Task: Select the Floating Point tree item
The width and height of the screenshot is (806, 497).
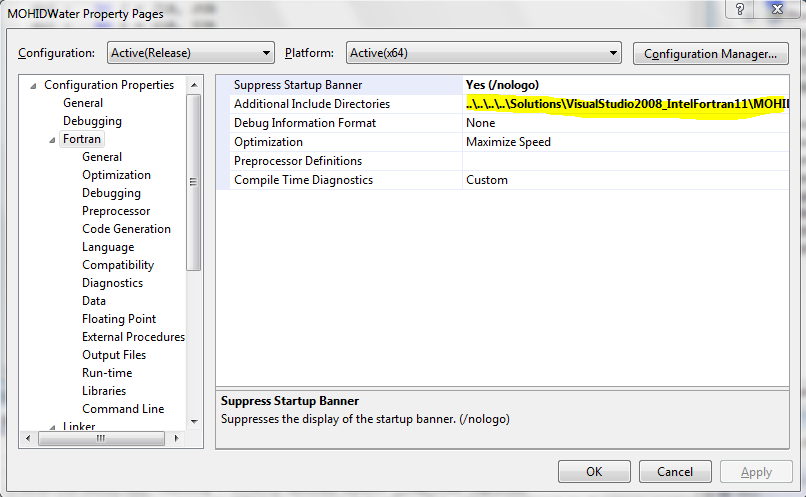Action: coord(119,319)
